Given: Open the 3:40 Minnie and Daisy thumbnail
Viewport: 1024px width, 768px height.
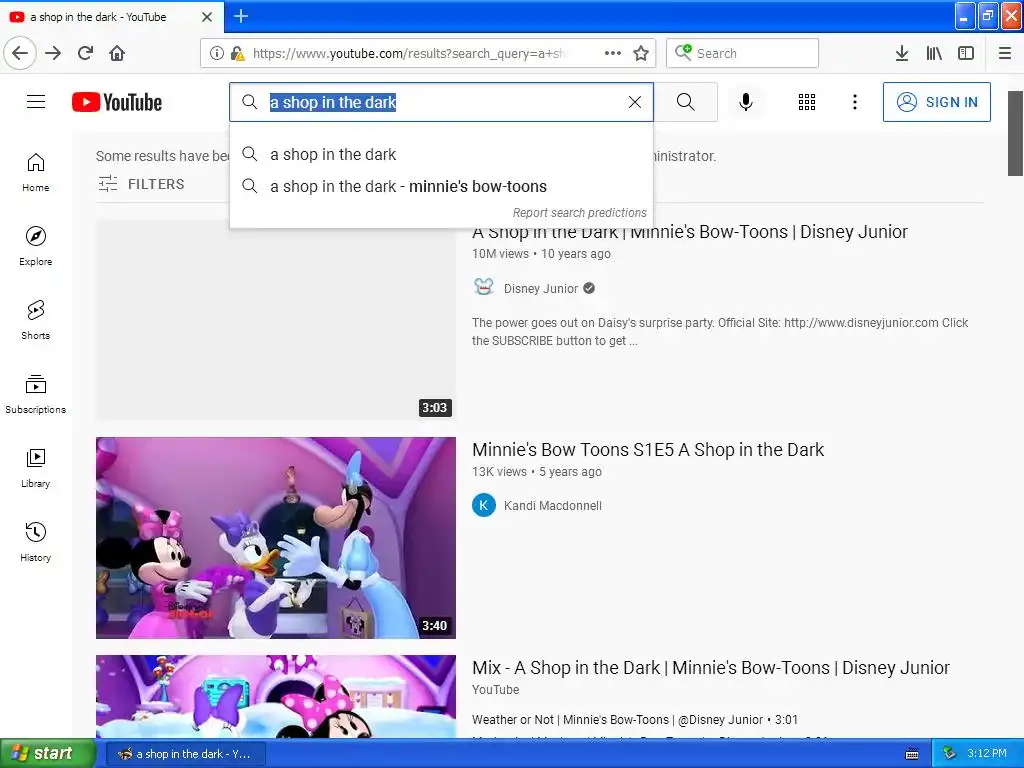Looking at the screenshot, I should pyautogui.click(x=276, y=537).
